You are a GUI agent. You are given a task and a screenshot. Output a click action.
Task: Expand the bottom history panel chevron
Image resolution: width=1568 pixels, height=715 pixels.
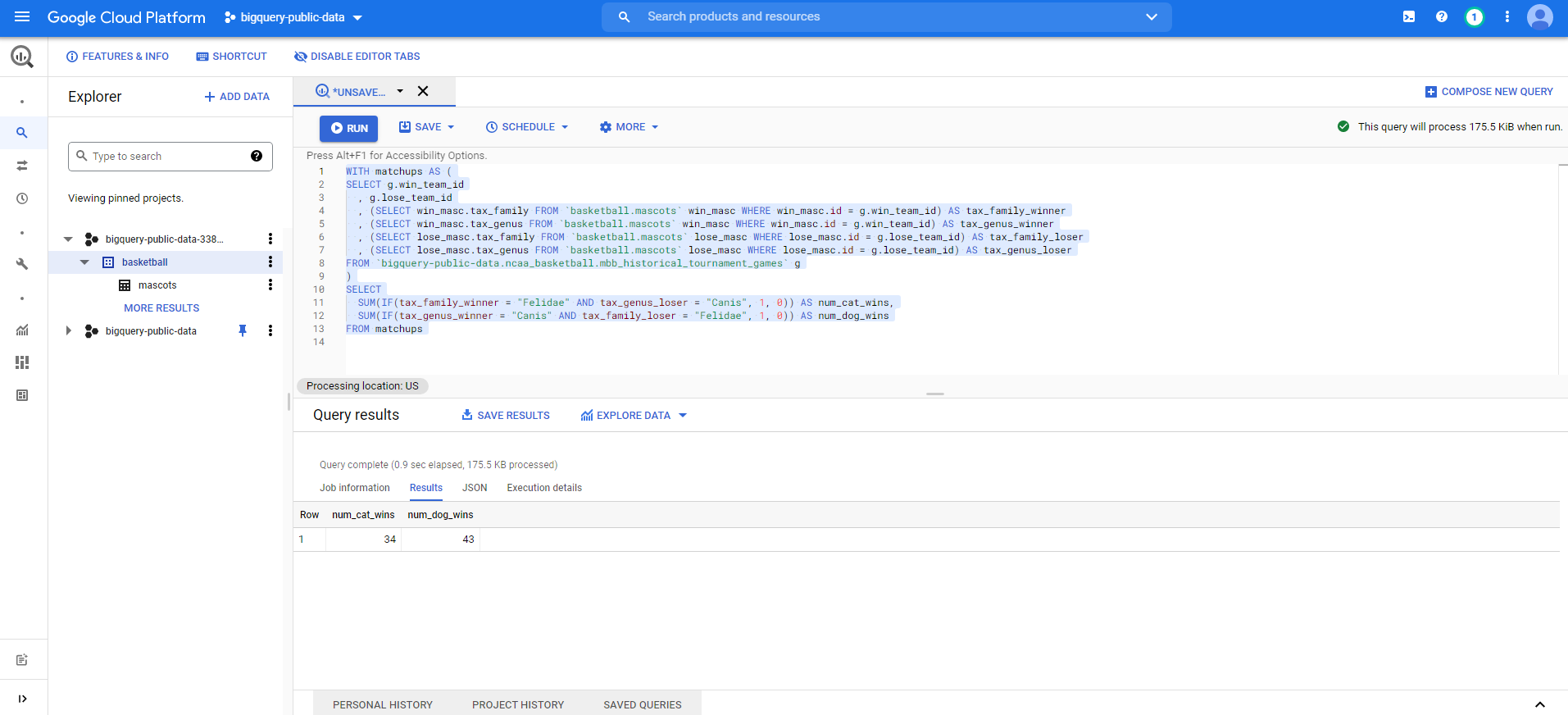coord(1540,704)
